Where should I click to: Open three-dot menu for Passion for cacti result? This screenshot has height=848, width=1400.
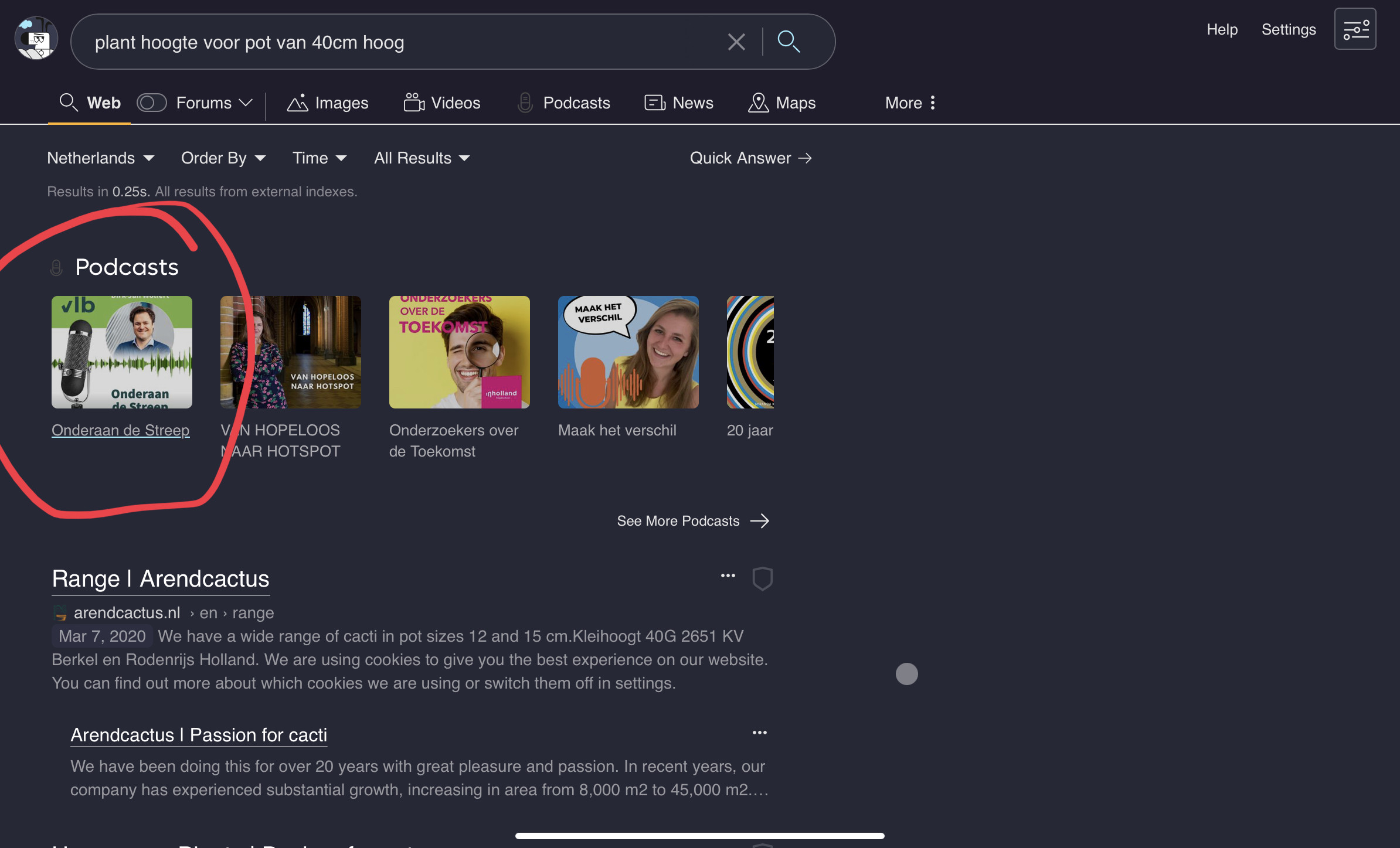(759, 733)
